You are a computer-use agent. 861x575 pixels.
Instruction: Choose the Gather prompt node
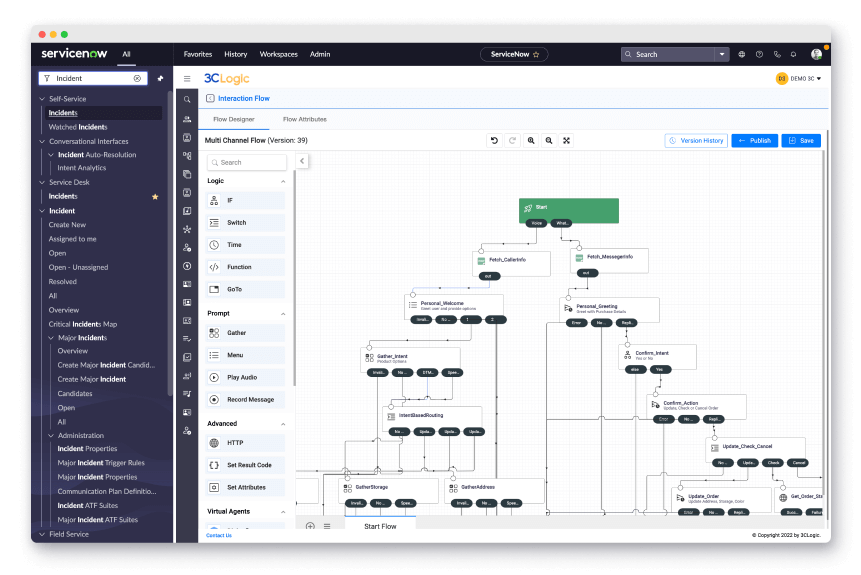tap(245, 333)
